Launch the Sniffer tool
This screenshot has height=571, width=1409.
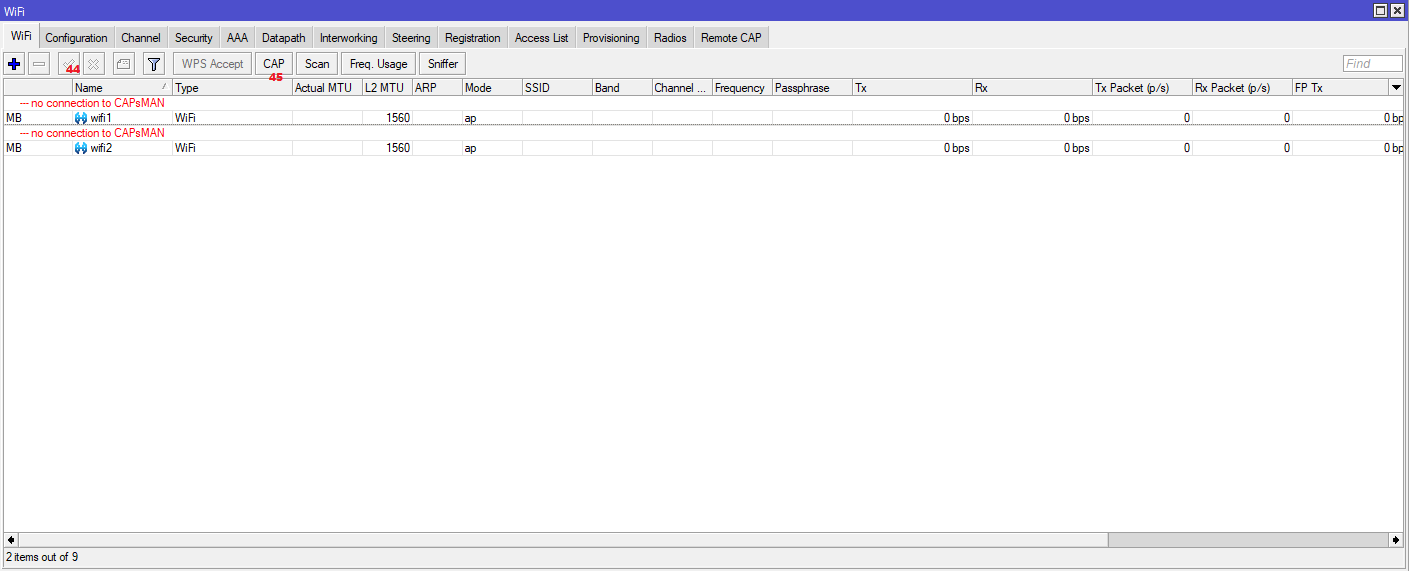coord(442,64)
